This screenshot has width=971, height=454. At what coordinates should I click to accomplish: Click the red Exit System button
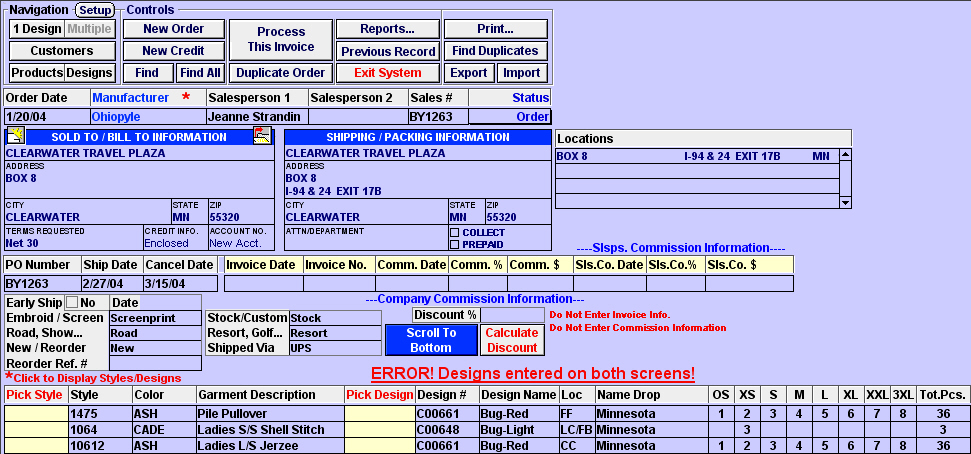pos(388,72)
